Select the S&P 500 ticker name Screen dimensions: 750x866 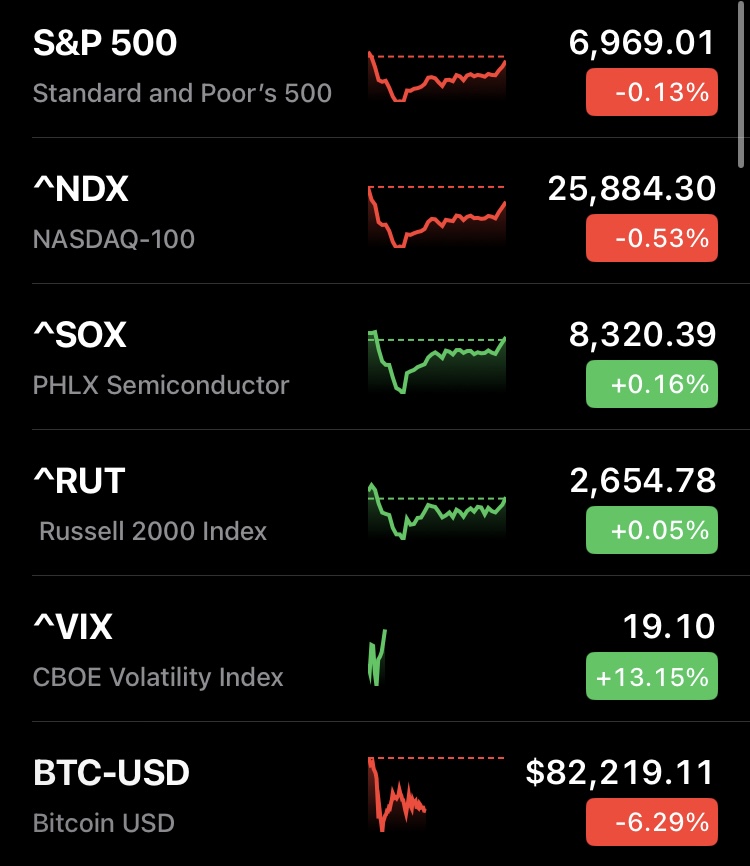coord(105,43)
